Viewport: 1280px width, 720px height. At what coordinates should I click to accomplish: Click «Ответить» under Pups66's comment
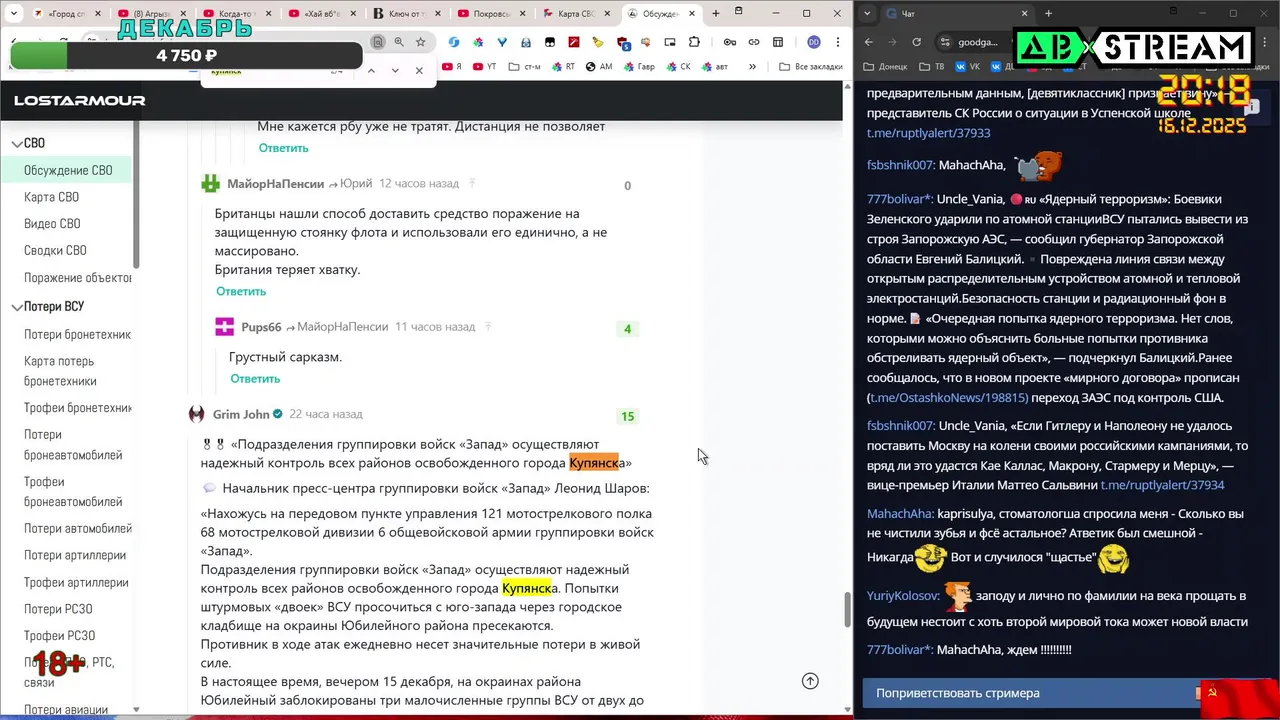[255, 379]
